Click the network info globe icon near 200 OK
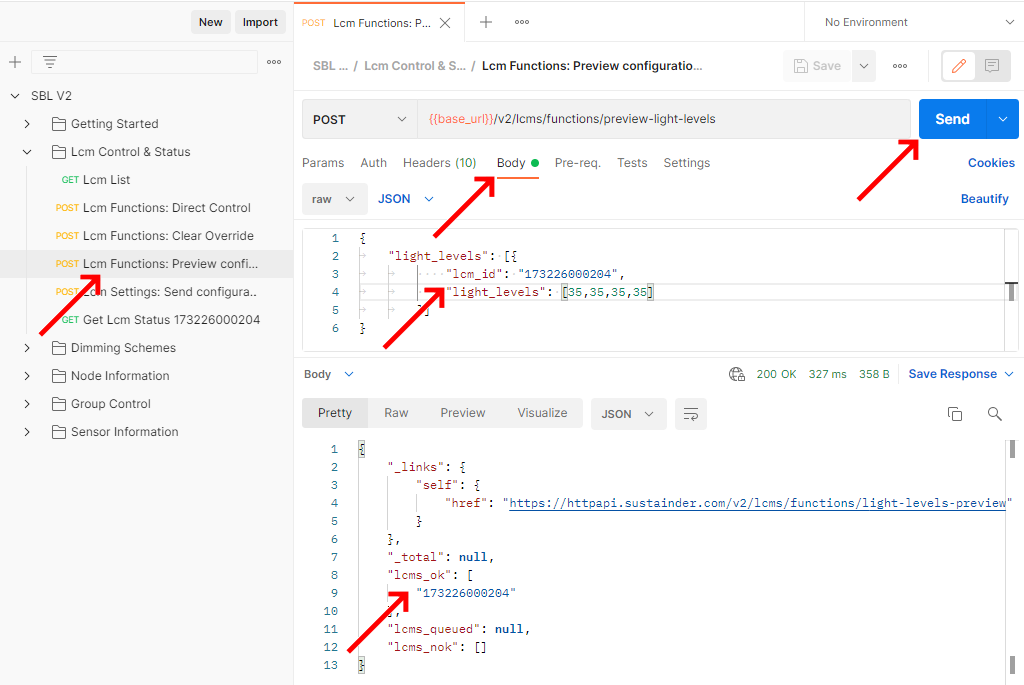The height and width of the screenshot is (685, 1024). point(737,373)
